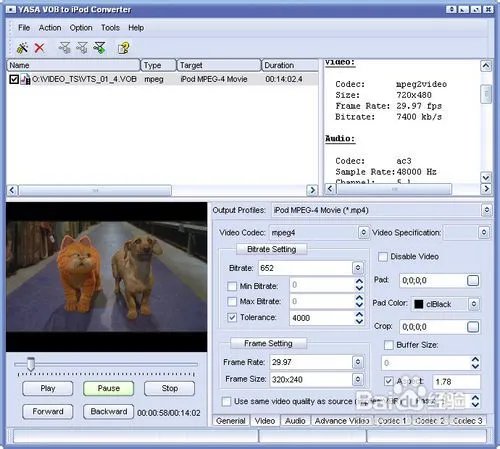
Task: Click the Crop editor box button
Action: 473,327
